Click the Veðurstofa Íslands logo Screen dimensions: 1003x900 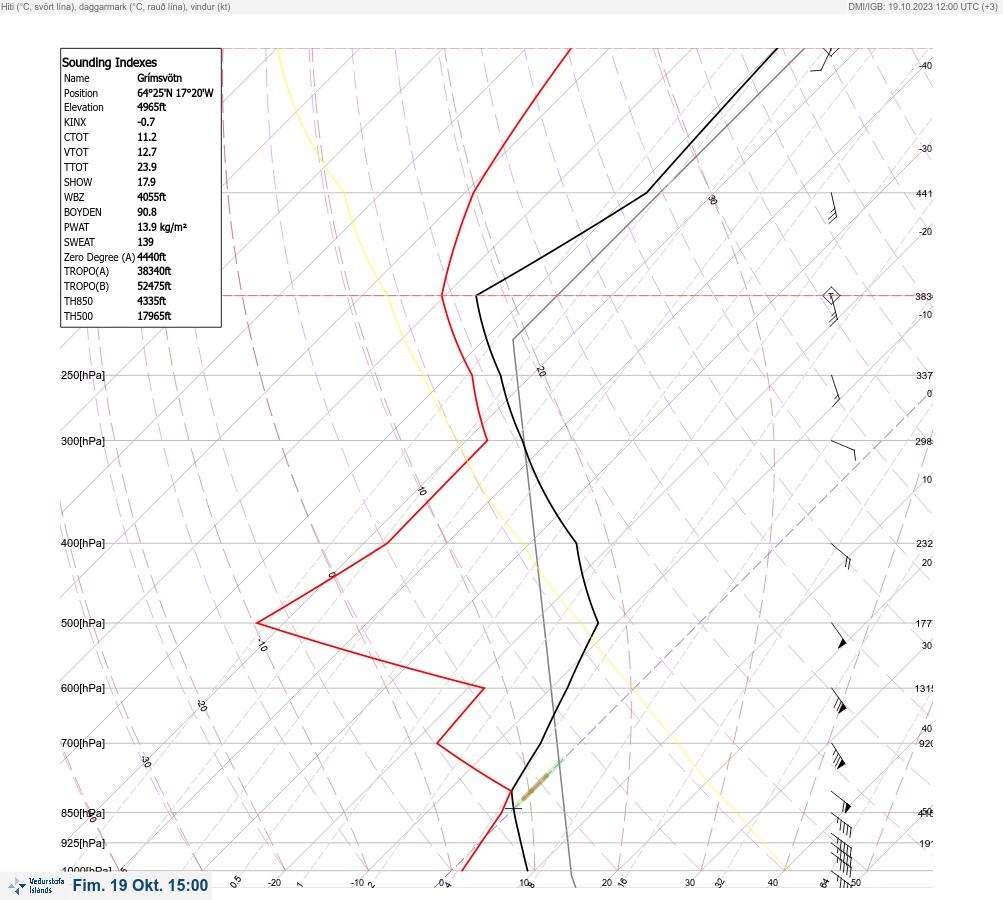(36, 886)
